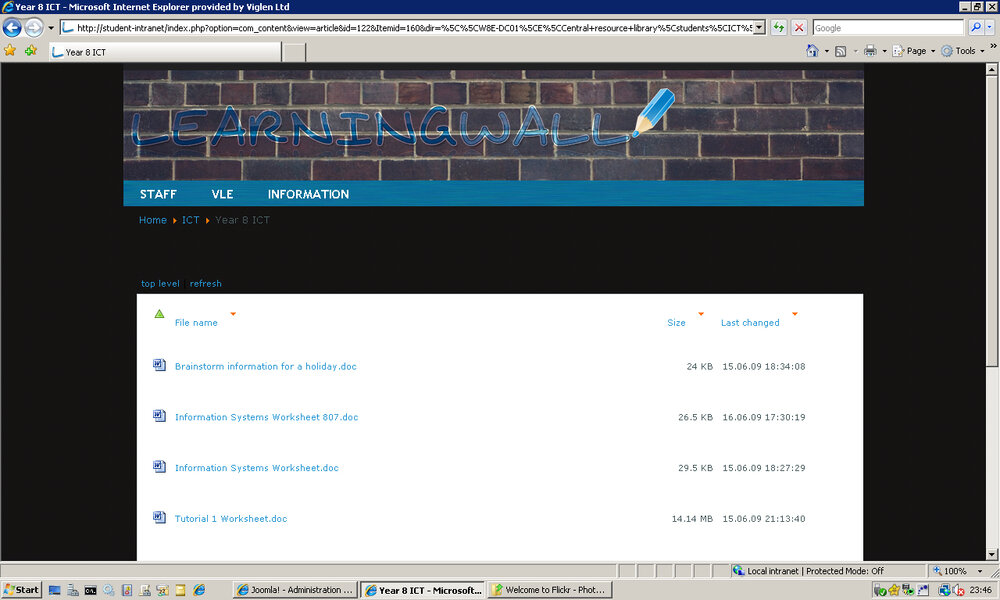1000x600 pixels.
Task: Print the page using printer icon
Action: [x=870, y=51]
